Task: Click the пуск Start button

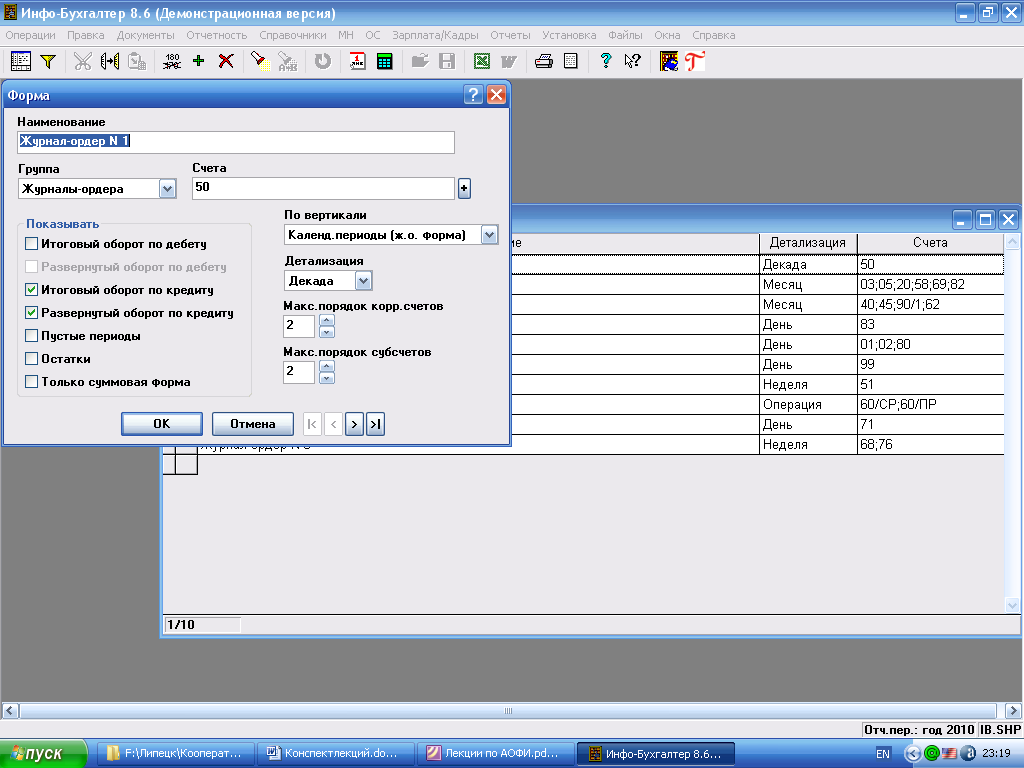Action: coord(43,754)
